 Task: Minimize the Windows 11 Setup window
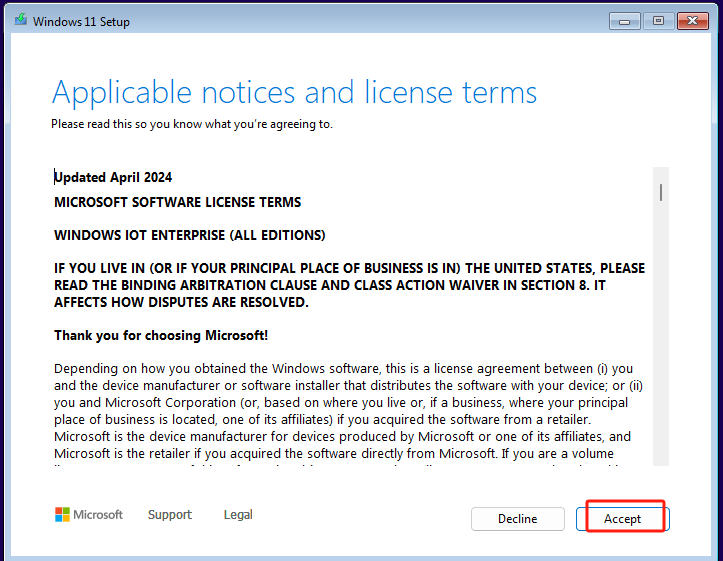(624, 21)
